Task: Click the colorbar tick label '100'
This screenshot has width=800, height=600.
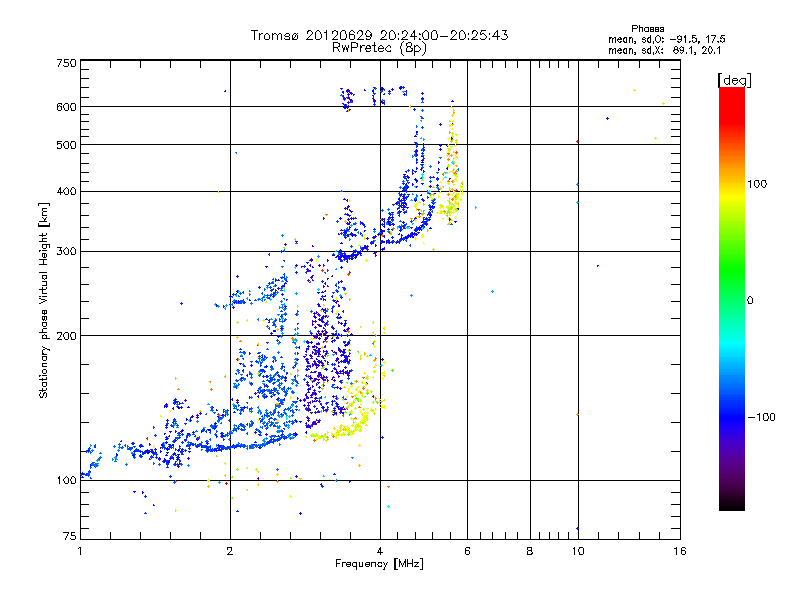Action: click(x=757, y=184)
